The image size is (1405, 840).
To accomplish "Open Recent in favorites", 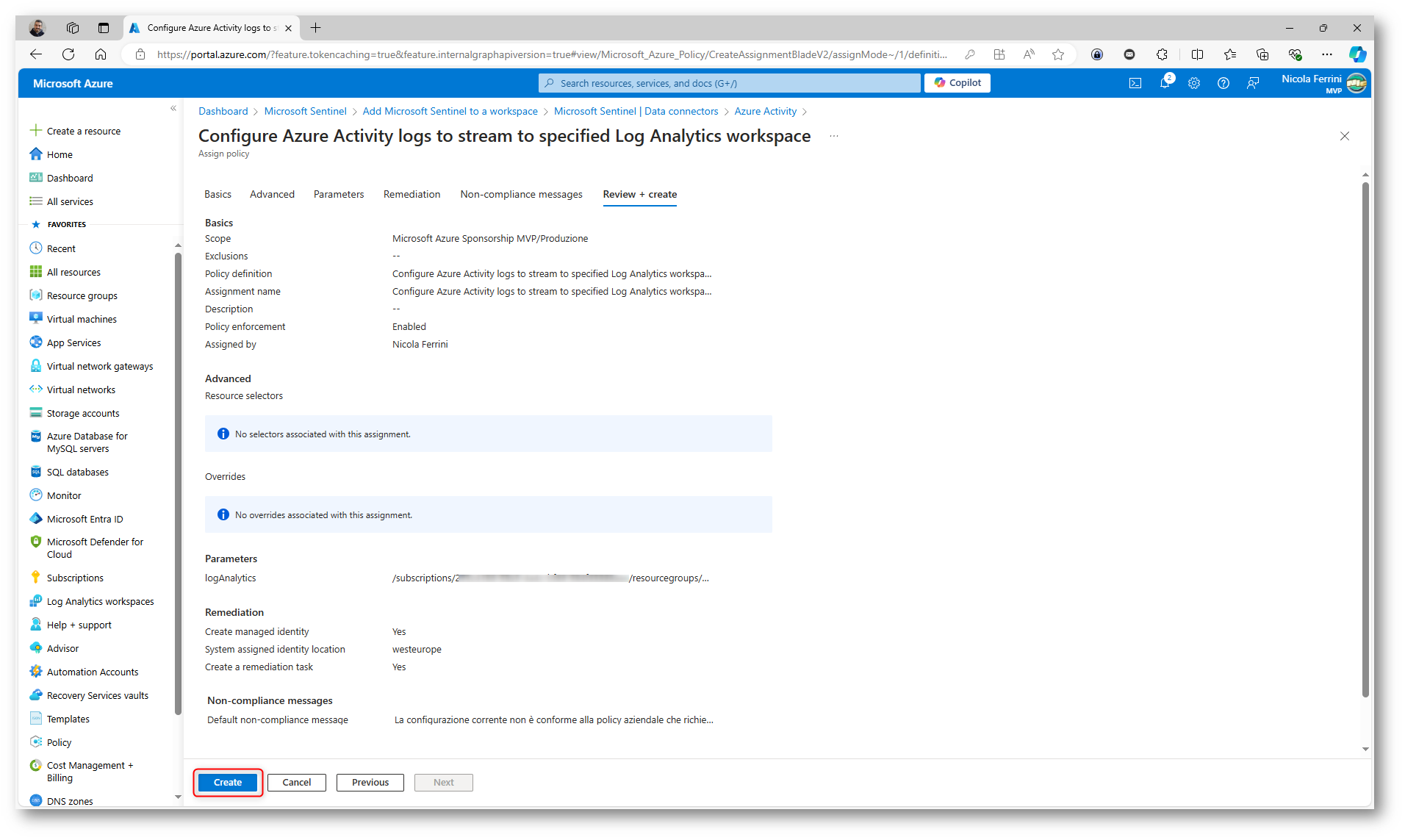I will point(52,248).
